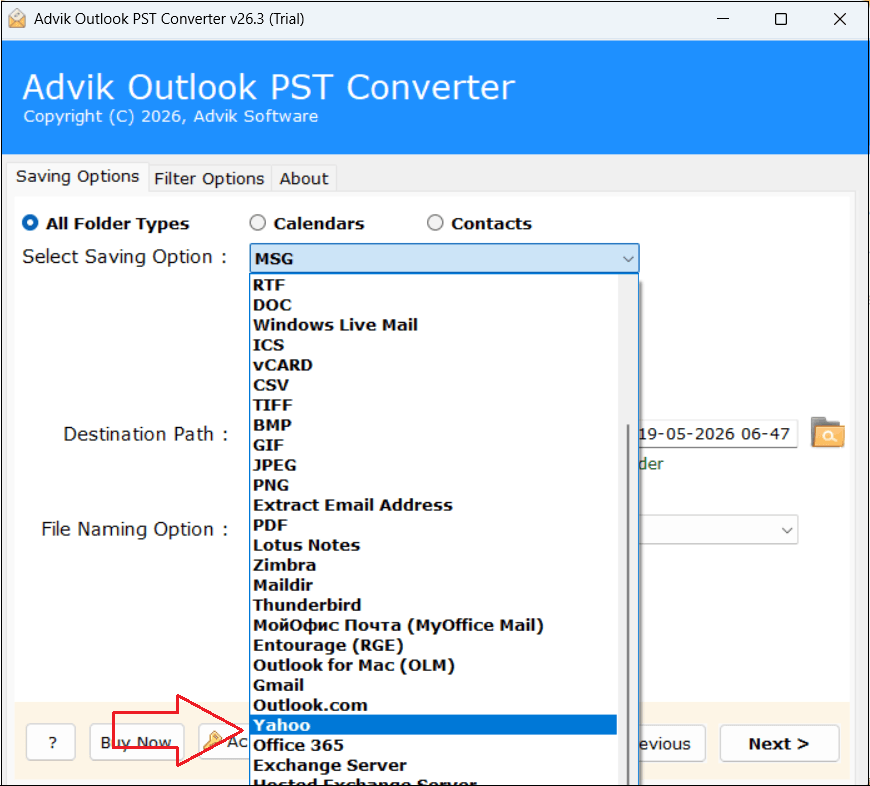
Task: Maximize the Advik converter window
Action: click(781, 19)
